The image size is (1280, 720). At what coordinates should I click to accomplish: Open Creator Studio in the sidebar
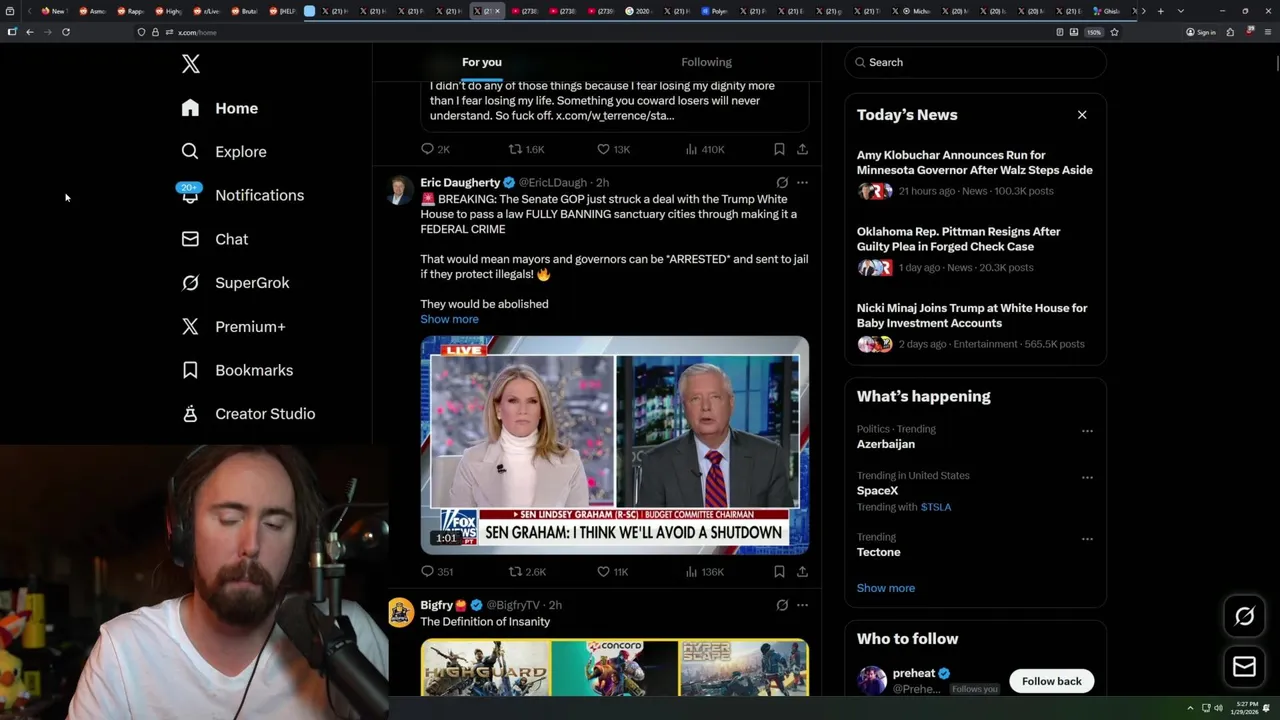(248, 414)
